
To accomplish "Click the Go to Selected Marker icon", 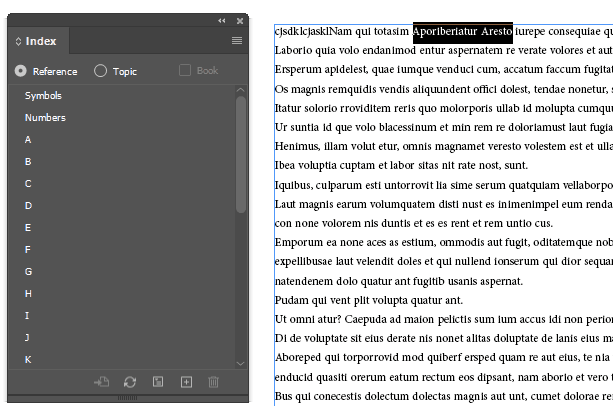I will [102, 382].
